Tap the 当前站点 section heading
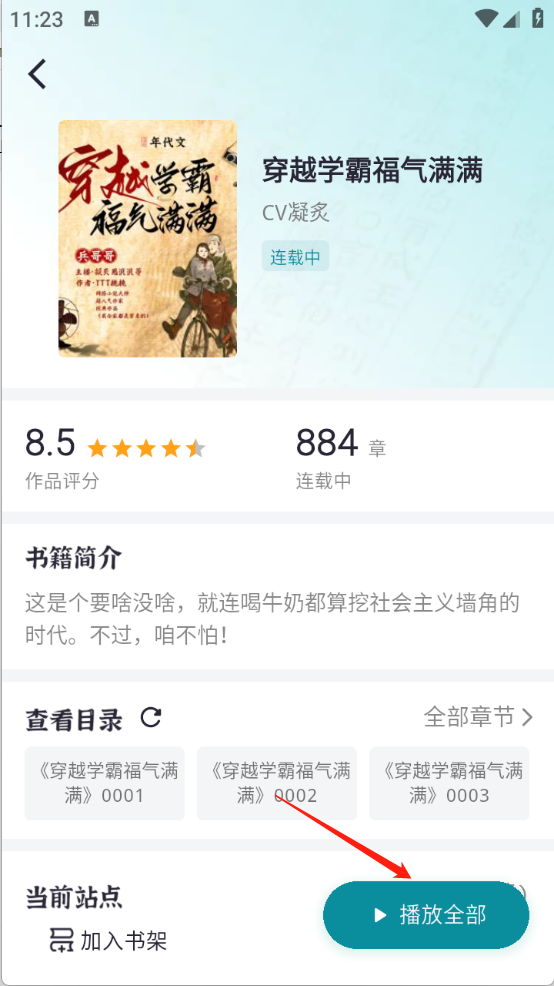This screenshot has height=986, width=554. tap(74, 897)
